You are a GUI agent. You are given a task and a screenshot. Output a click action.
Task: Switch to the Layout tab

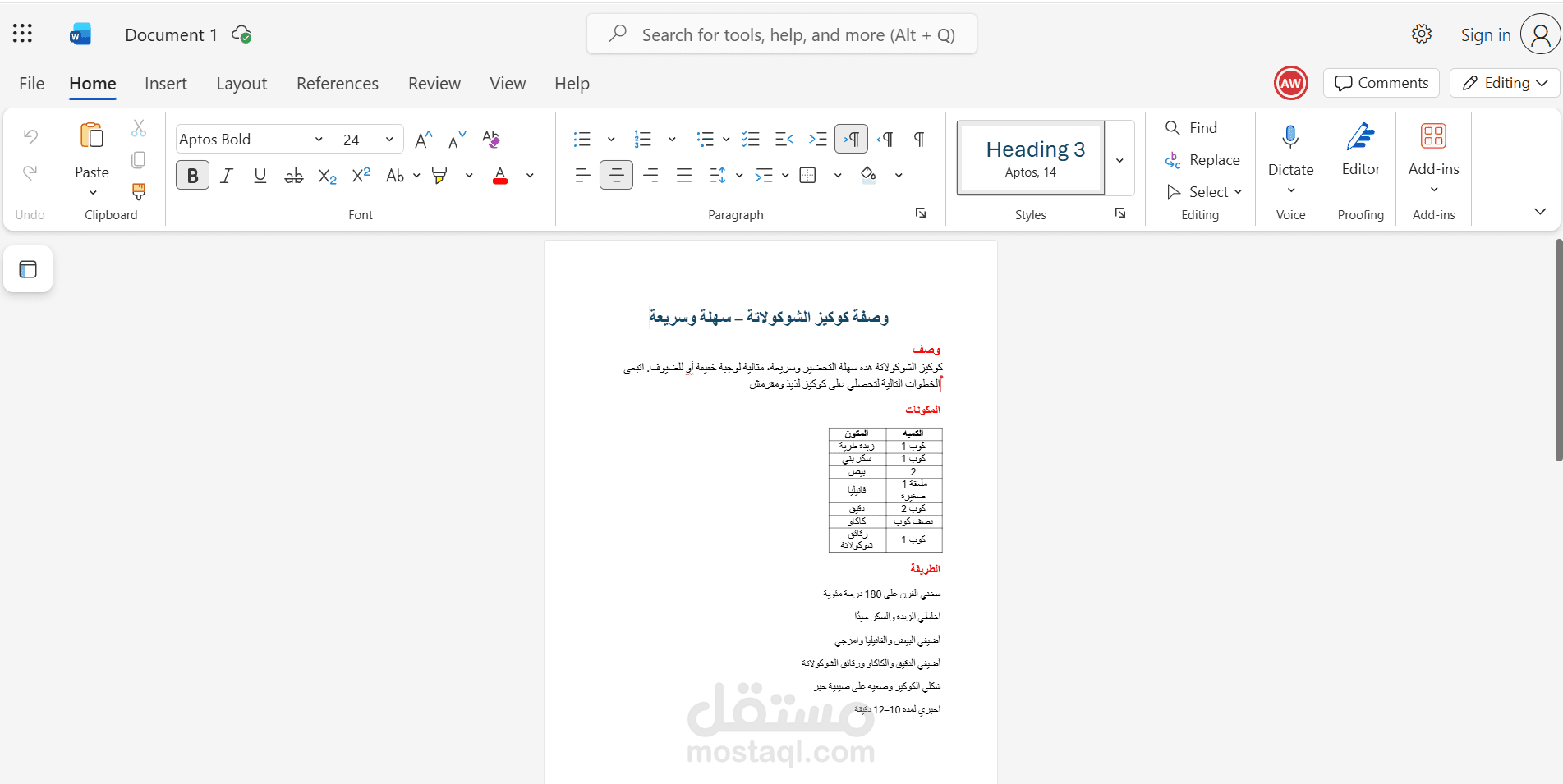coord(241,84)
